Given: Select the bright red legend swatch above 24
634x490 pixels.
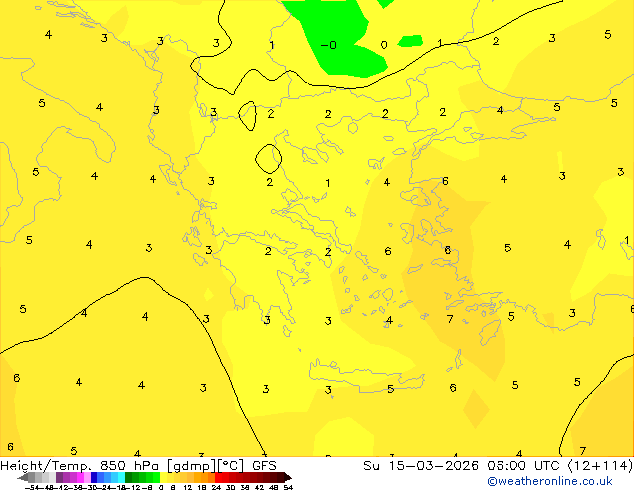Looking at the screenshot, I should 219,477.
